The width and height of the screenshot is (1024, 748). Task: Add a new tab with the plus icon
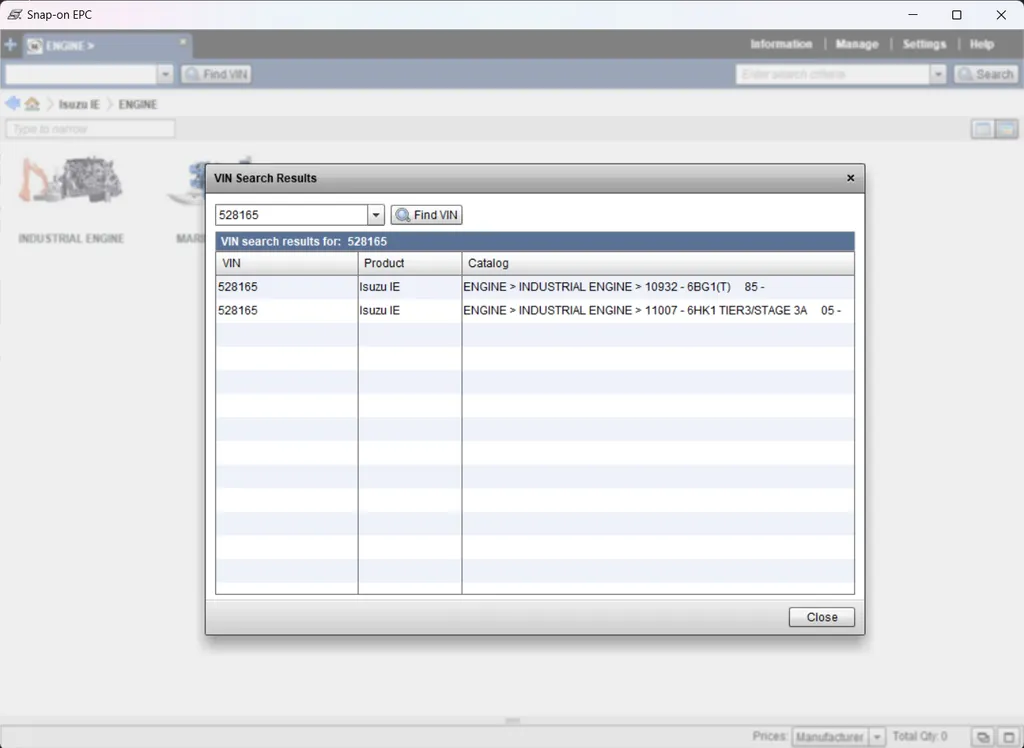[10, 45]
